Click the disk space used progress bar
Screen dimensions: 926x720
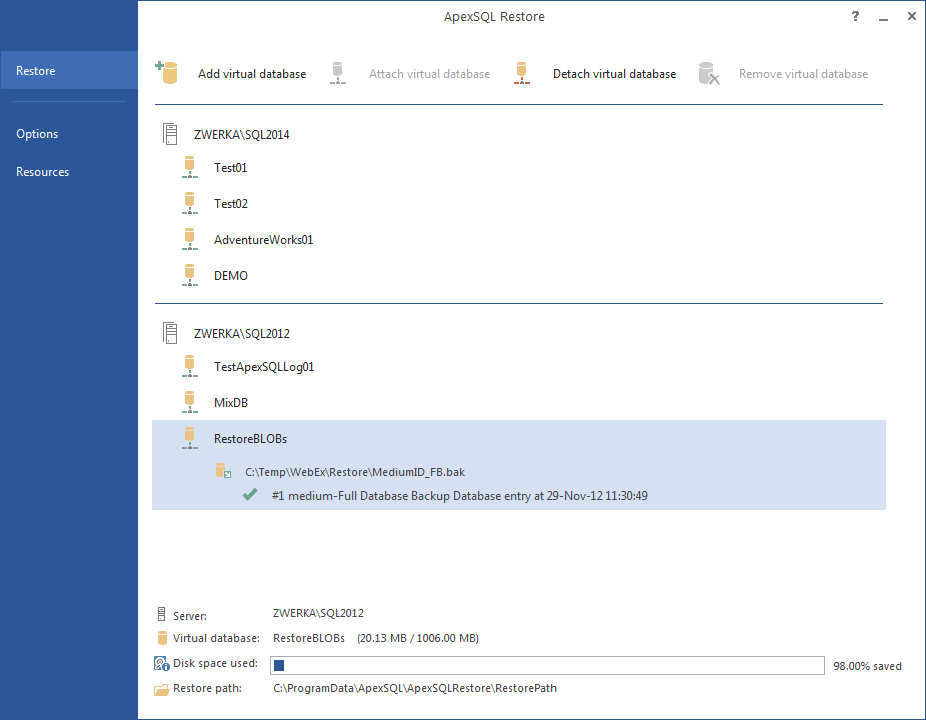click(x=548, y=665)
